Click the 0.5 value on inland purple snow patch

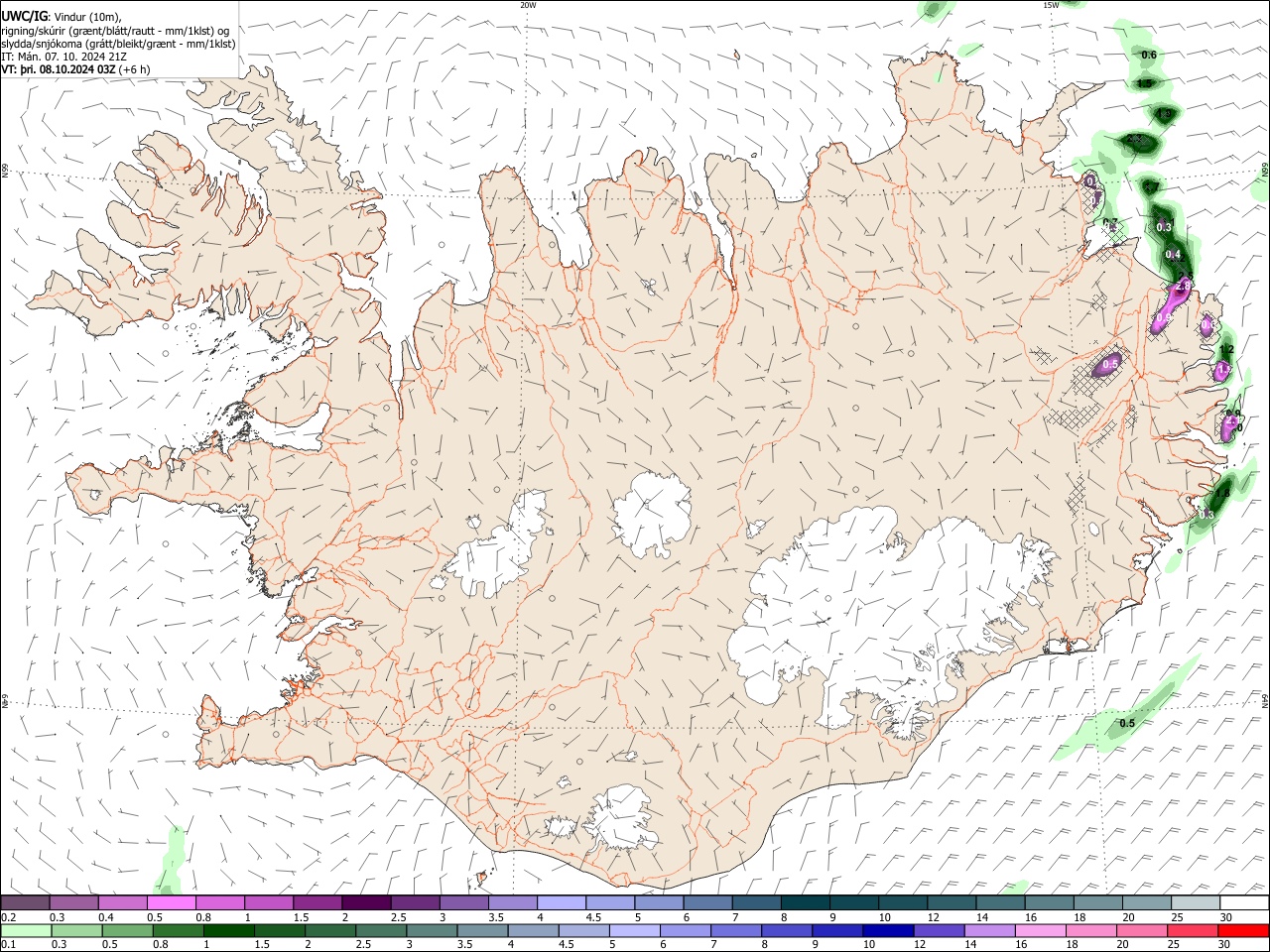[x=1110, y=365]
